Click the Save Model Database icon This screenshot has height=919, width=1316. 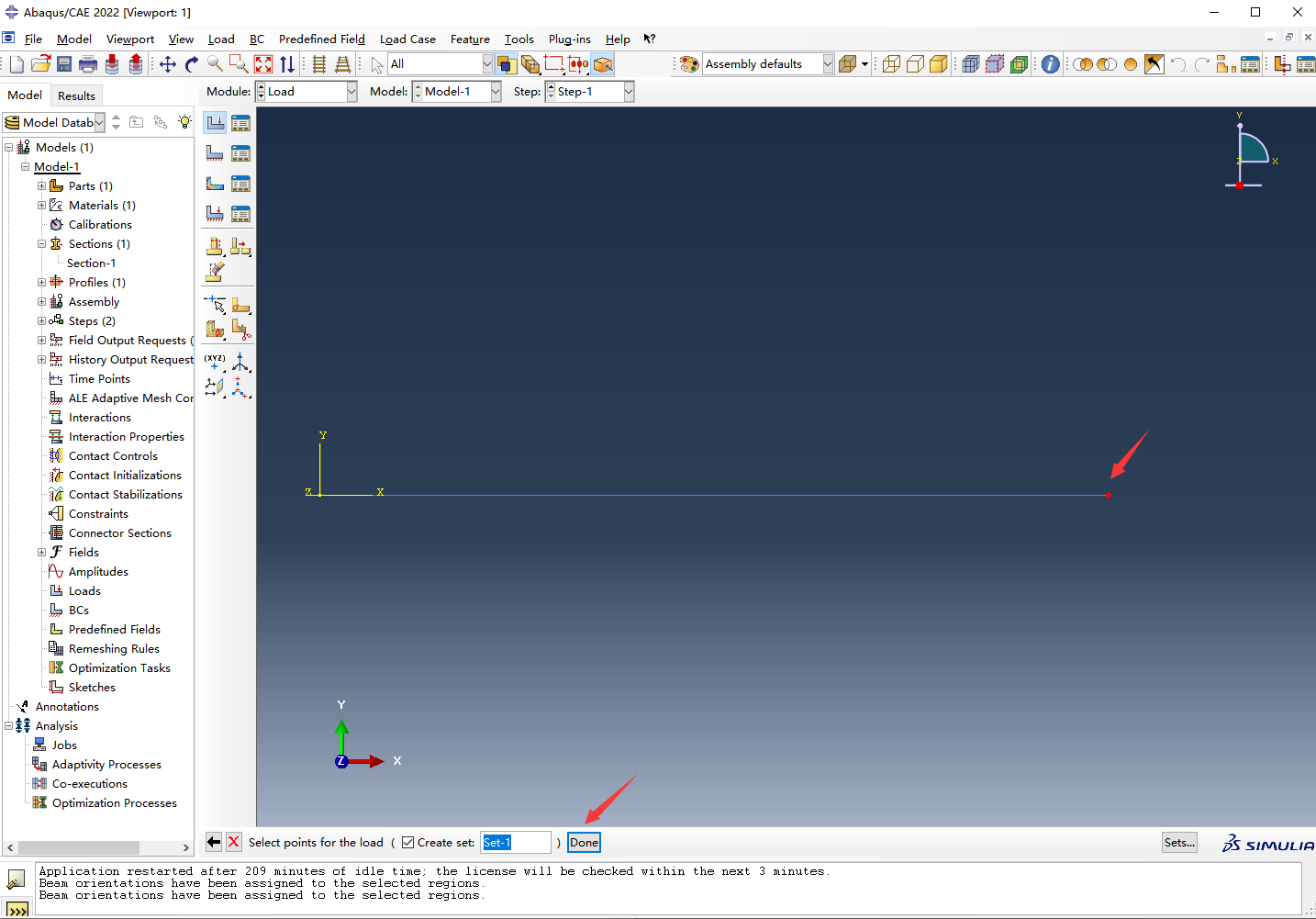64,64
